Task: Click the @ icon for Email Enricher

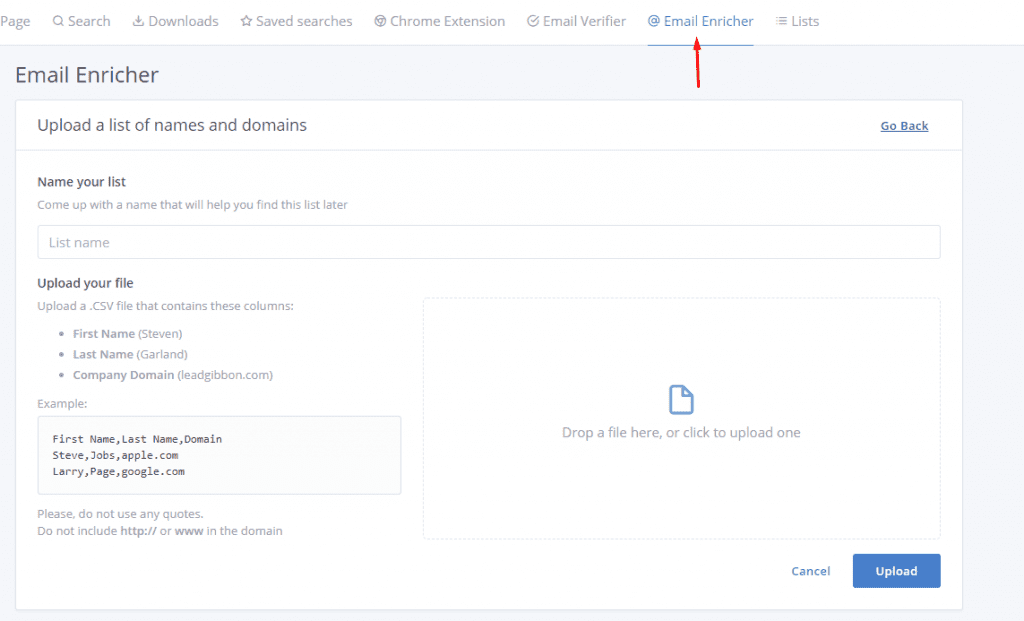Action: tap(654, 21)
